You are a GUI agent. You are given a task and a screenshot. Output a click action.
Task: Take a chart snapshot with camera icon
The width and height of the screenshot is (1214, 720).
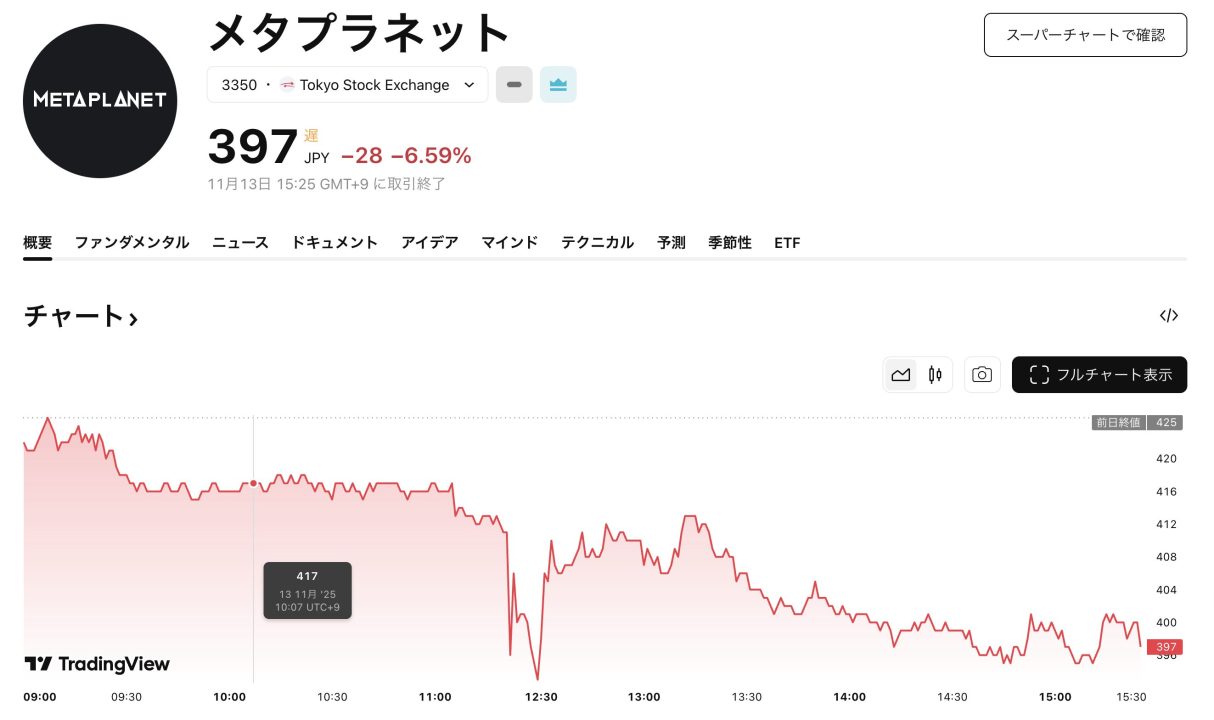click(x=982, y=375)
